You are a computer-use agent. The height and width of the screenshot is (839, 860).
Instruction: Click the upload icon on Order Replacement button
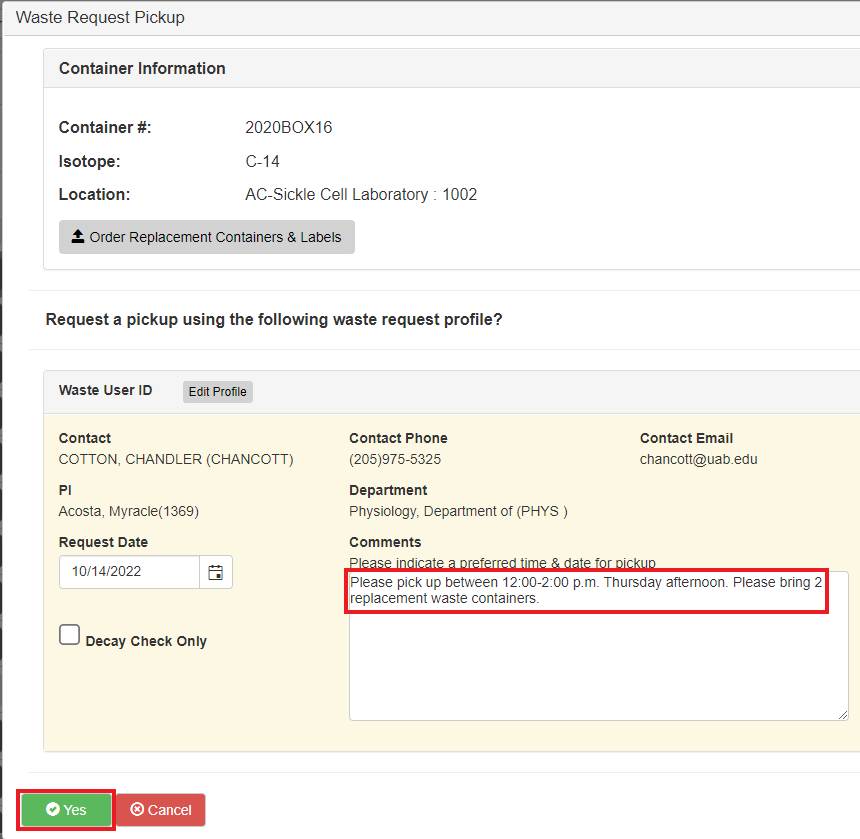(x=78, y=237)
